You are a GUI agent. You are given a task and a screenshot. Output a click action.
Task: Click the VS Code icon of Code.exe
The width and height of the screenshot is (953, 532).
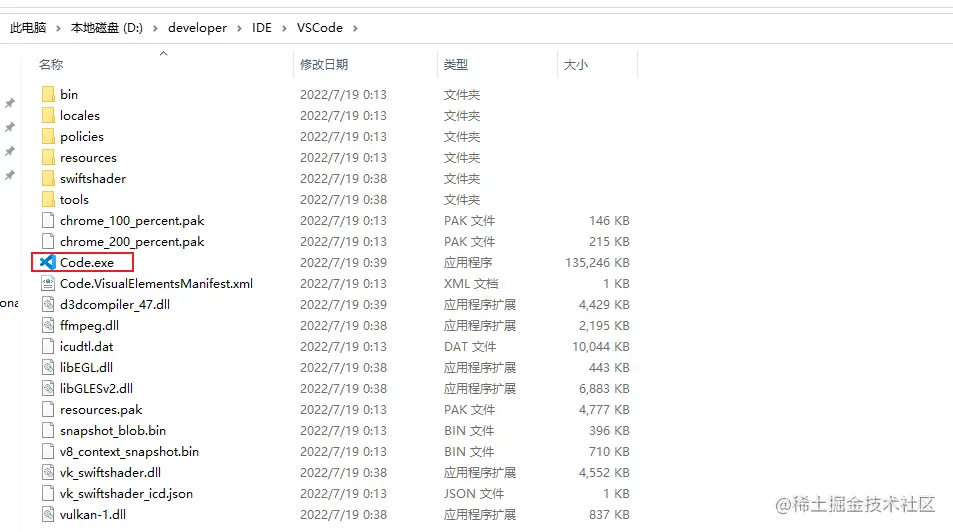click(x=47, y=263)
